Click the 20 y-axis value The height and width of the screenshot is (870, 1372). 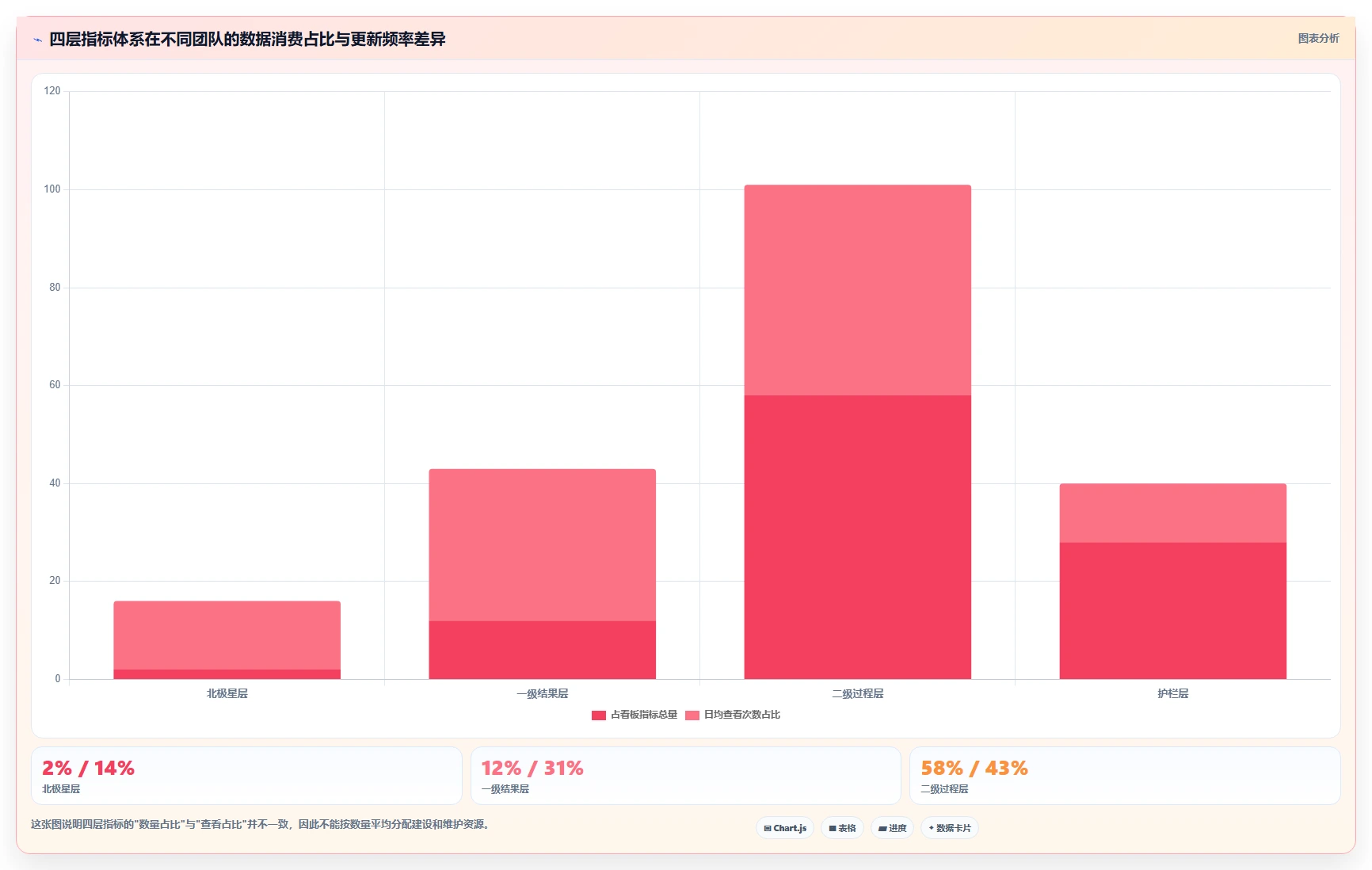pyautogui.click(x=55, y=581)
